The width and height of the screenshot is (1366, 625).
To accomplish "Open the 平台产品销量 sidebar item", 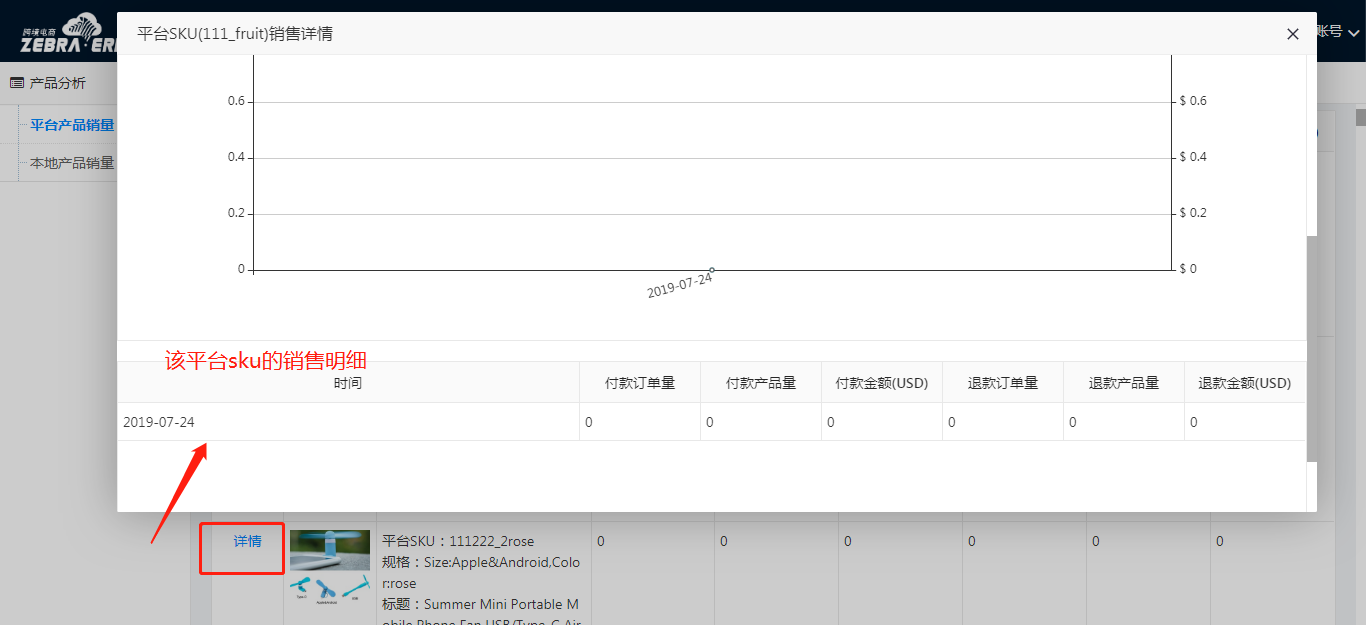I will pyautogui.click(x=71, y=125).
